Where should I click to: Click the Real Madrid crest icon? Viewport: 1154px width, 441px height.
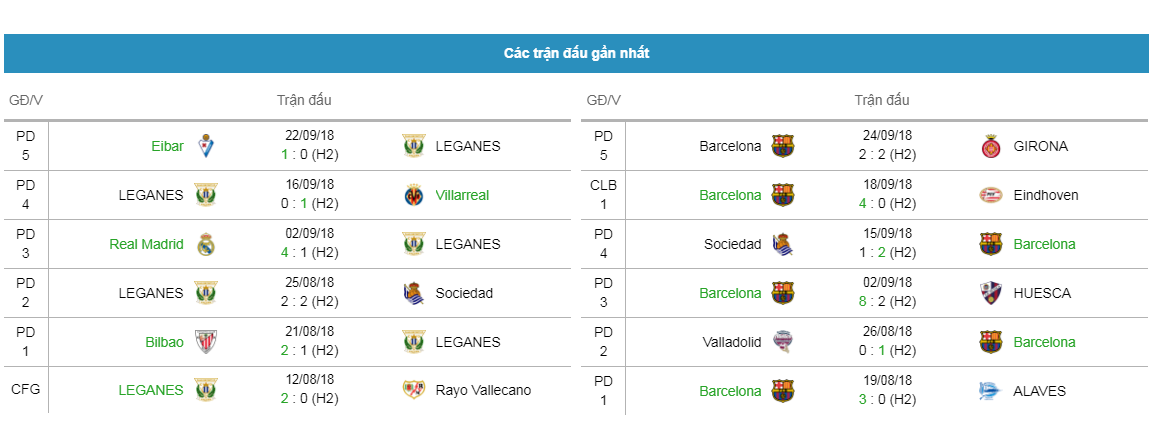click(x=205, y=244)
